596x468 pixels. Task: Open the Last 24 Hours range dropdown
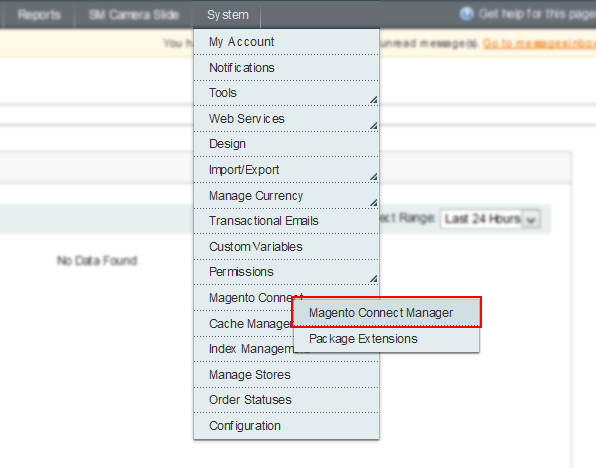(490, 219)
